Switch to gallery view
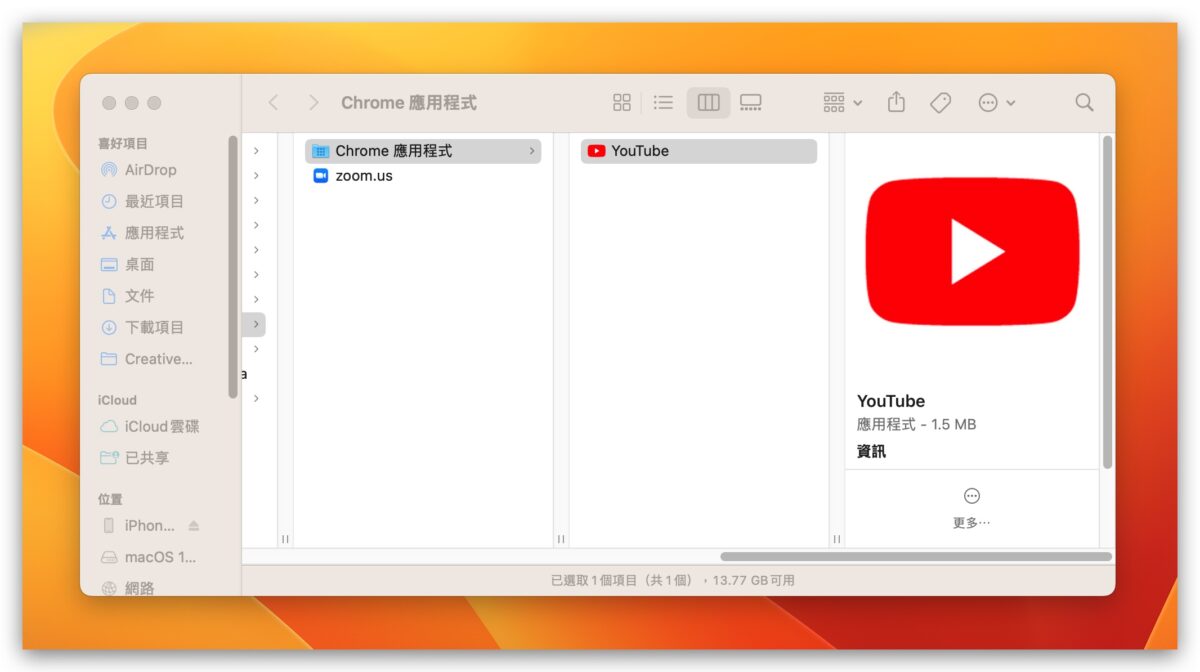1200x672 pixels. [751, 103]
